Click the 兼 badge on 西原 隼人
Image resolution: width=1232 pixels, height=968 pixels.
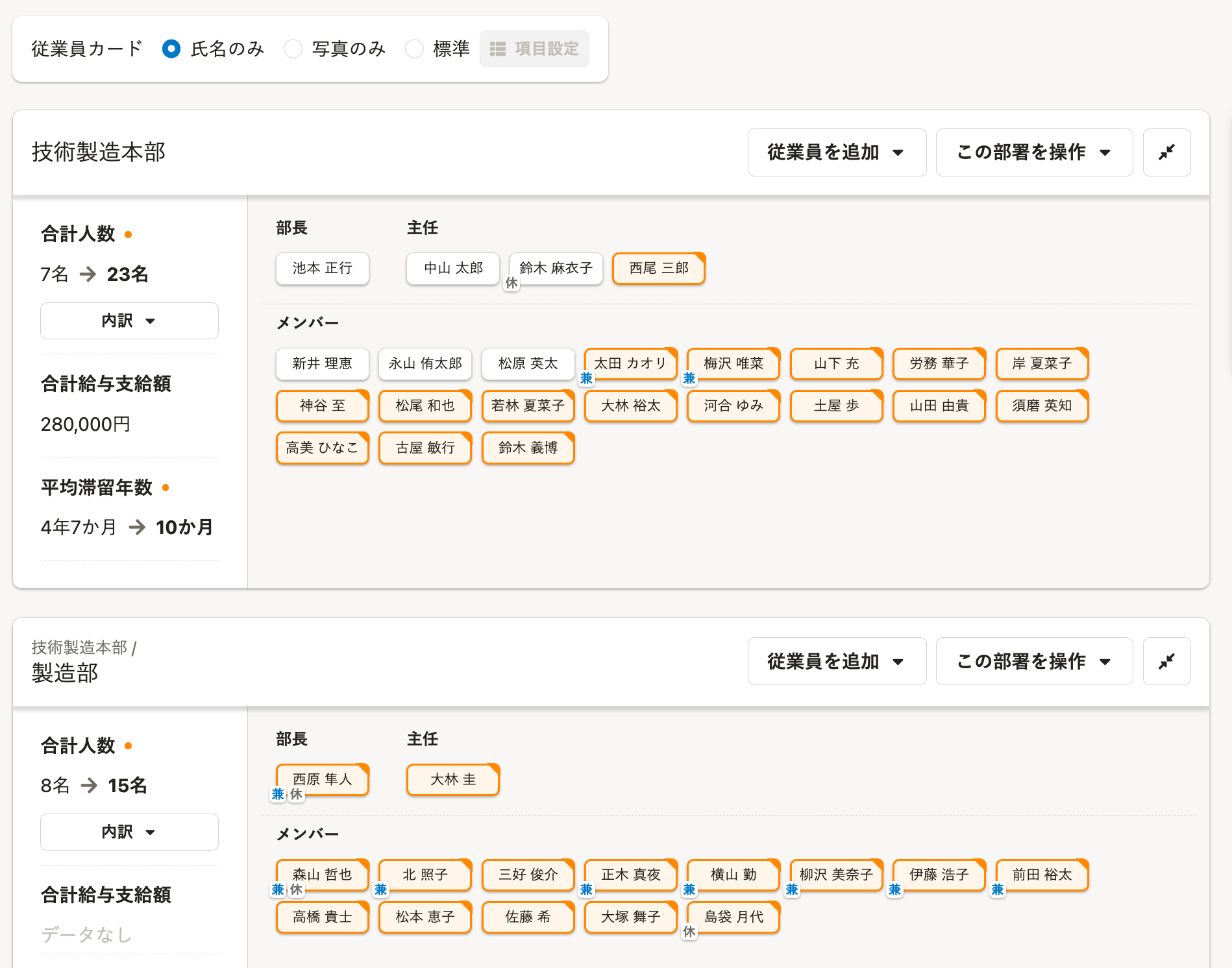(278, 794)
